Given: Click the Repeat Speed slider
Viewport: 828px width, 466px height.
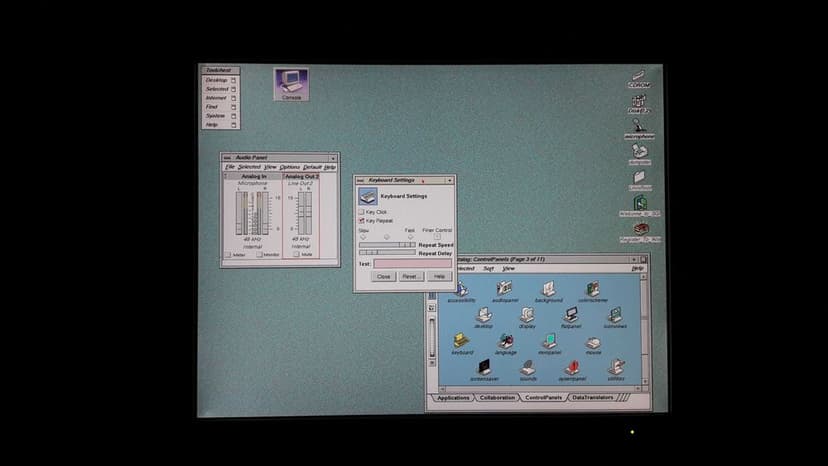Looking at the screenshot, I should pyautogui.click(x=387, y=245).
